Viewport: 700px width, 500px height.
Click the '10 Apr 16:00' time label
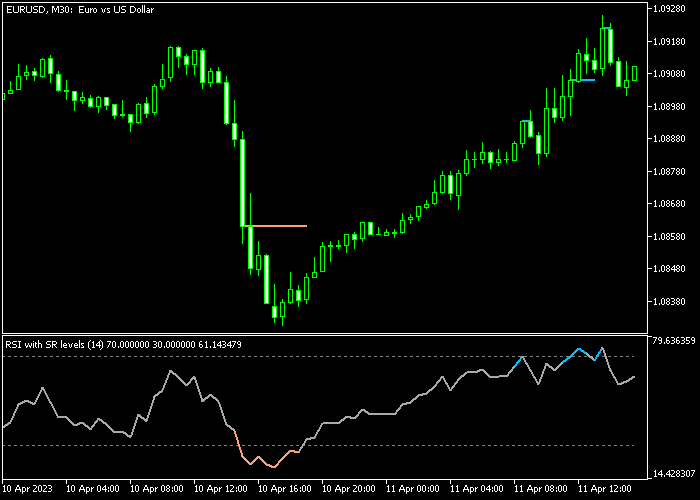[285, 489]
